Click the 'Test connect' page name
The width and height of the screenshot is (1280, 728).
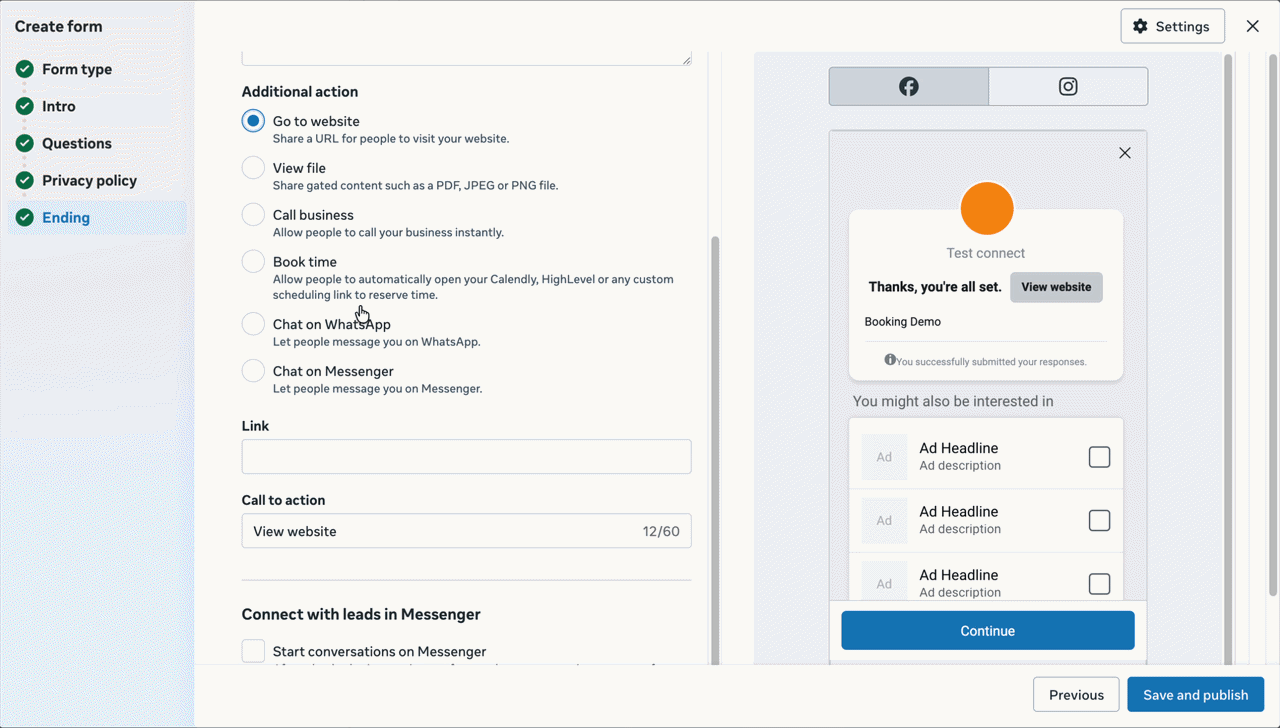point(986,253)
